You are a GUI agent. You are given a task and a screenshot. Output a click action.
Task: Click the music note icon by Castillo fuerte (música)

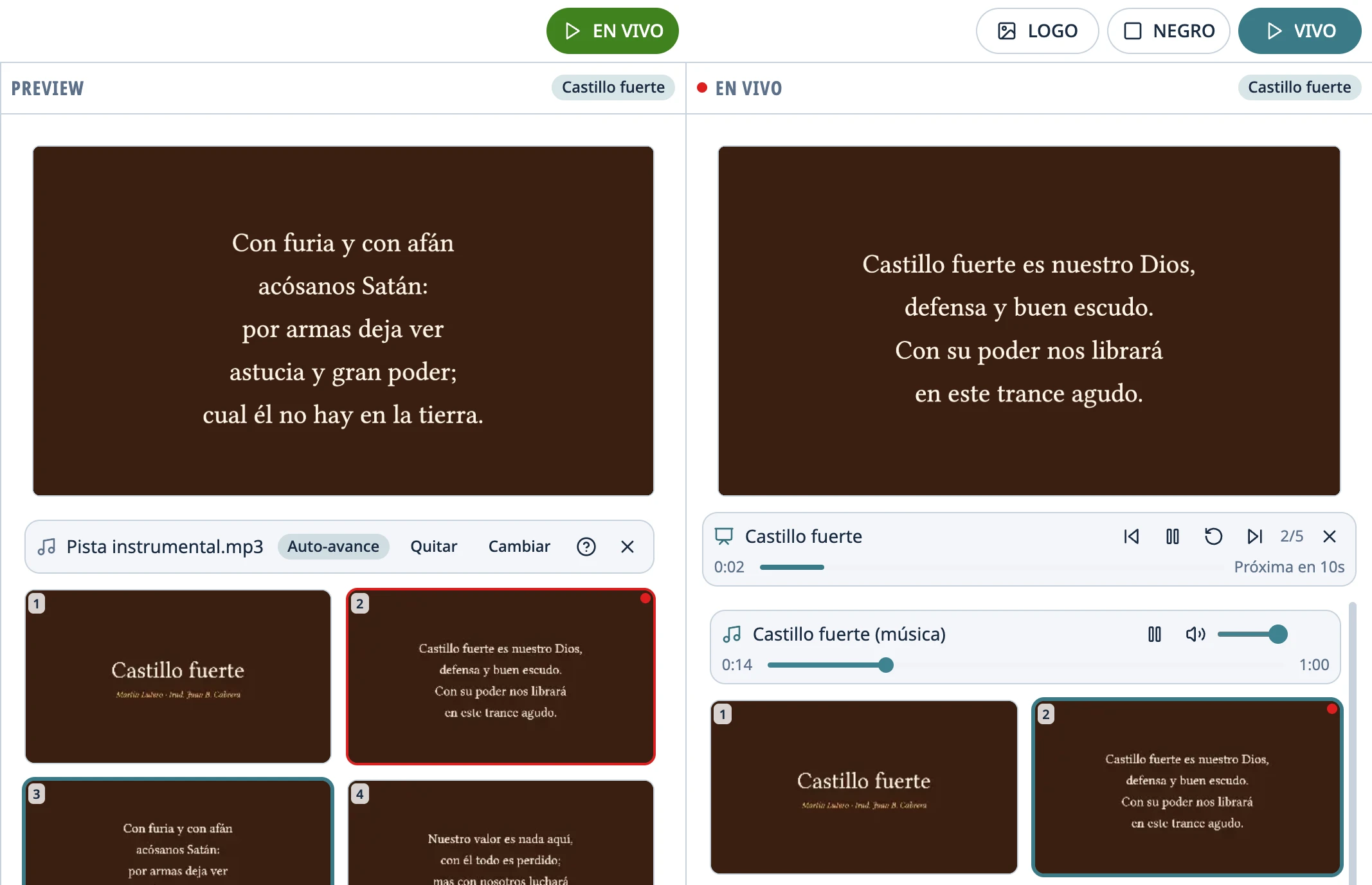732,634
